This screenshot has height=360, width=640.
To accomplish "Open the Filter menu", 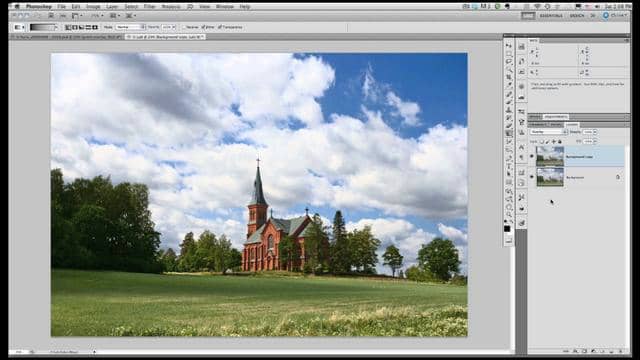I will coord(149,7).
